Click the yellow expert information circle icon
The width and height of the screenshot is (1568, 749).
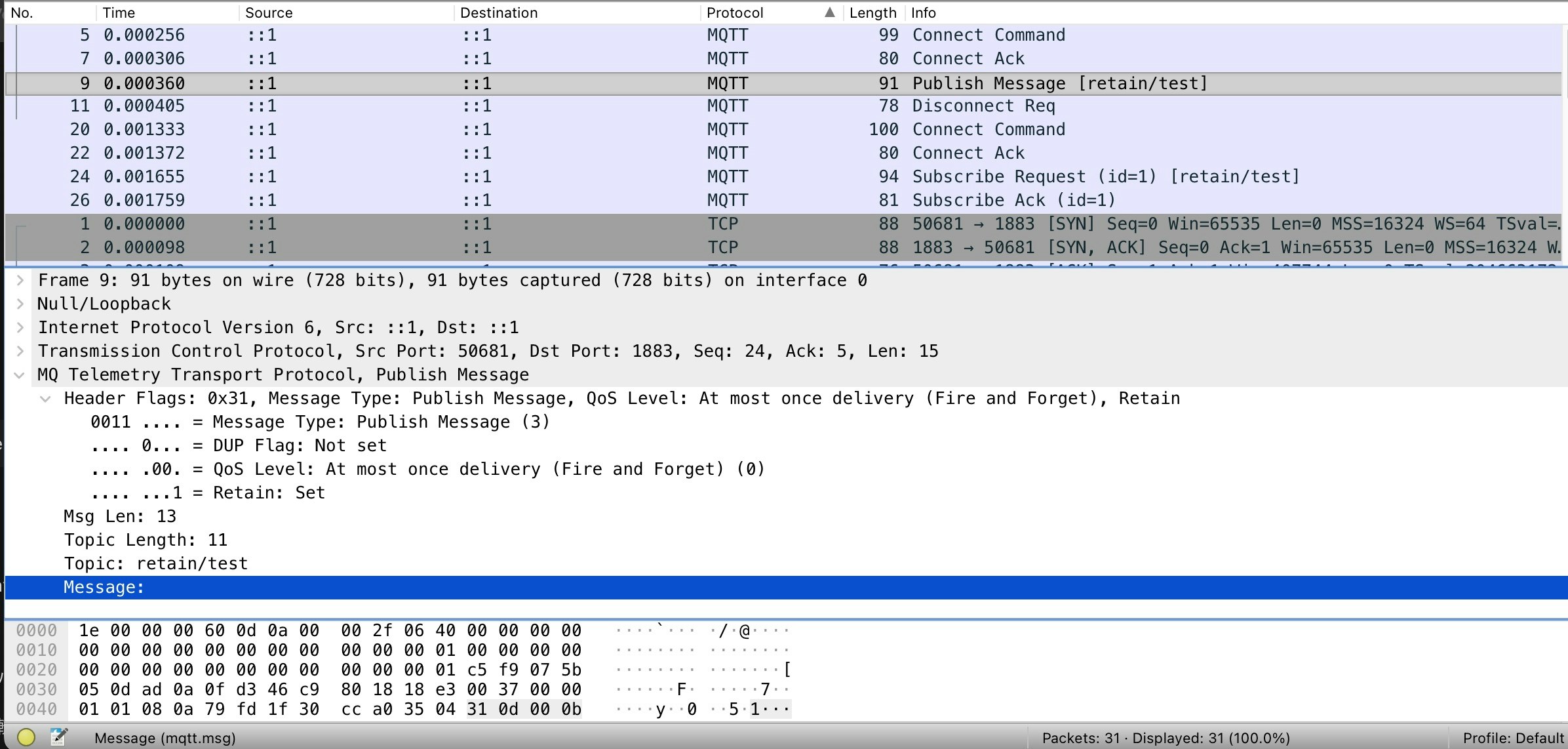tap(26, 737)
